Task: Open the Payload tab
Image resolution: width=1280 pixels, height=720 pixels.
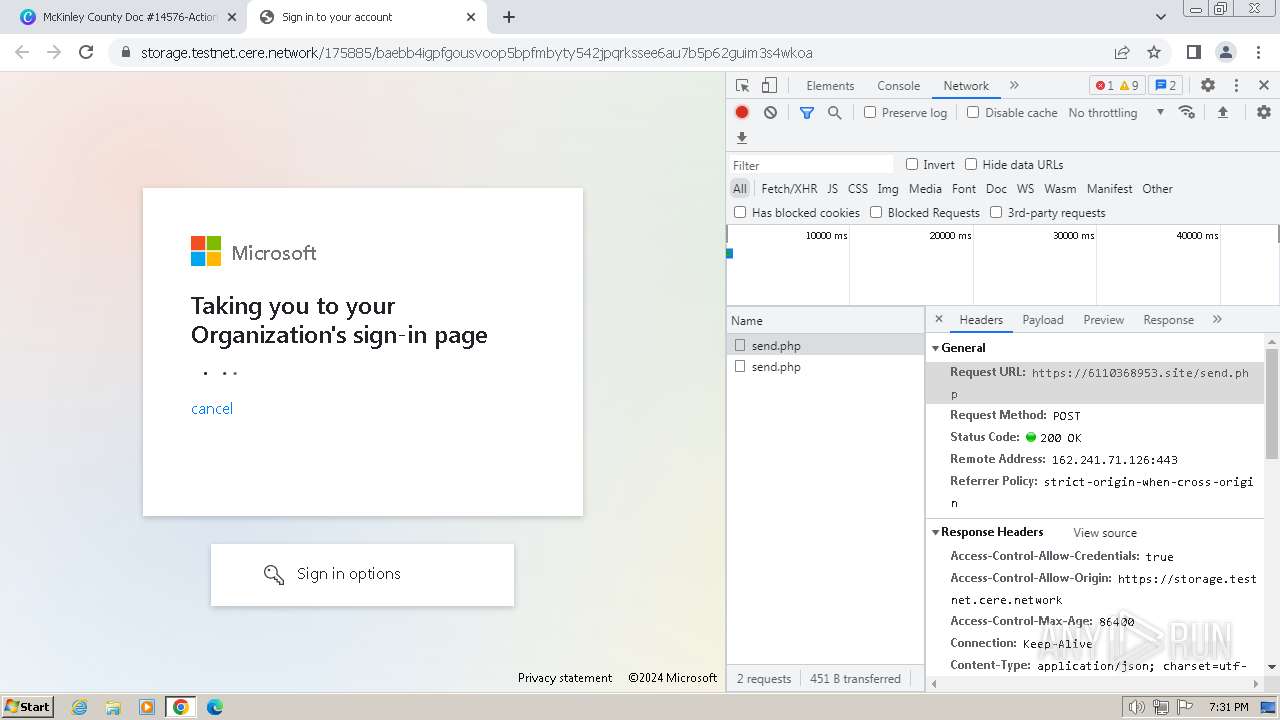Action: pos(1043,320)
